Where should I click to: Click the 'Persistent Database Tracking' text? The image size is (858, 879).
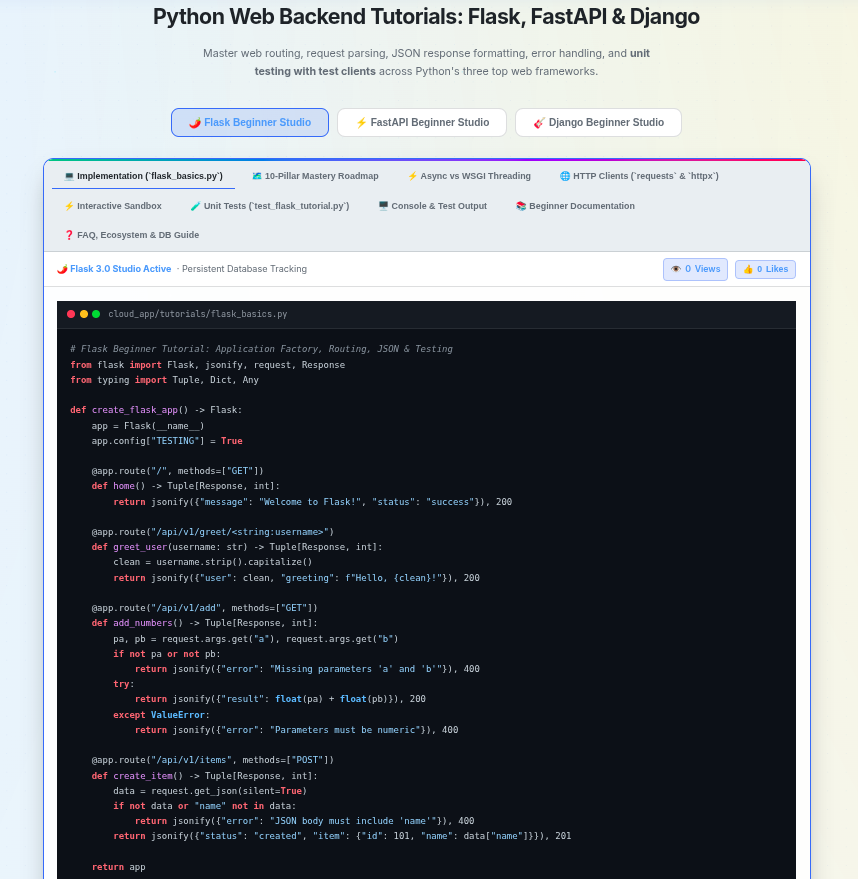pyautogui.click(x=244, y=269)
